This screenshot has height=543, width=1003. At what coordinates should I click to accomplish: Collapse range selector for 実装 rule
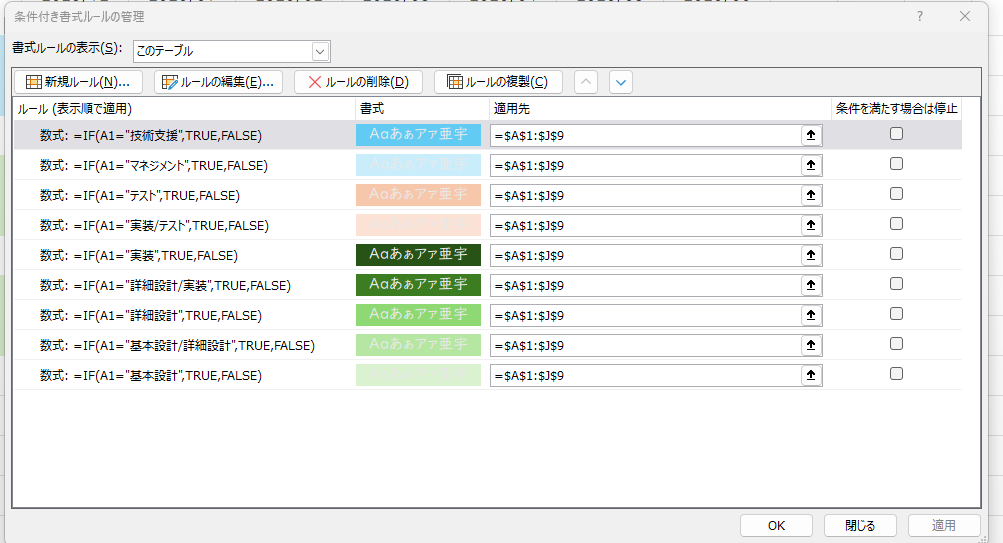811,256
